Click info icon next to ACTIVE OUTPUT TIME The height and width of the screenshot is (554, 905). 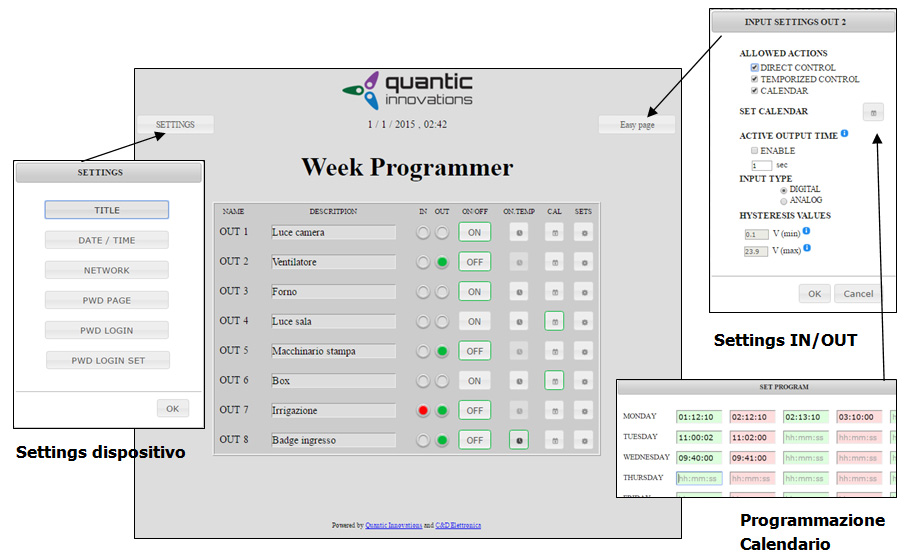tap(845, 134)
